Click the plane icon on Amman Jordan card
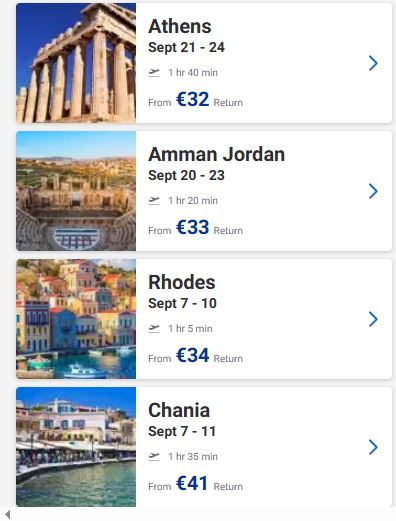The width and height of the screenshot is (396, 521). [x=154, y=200]
